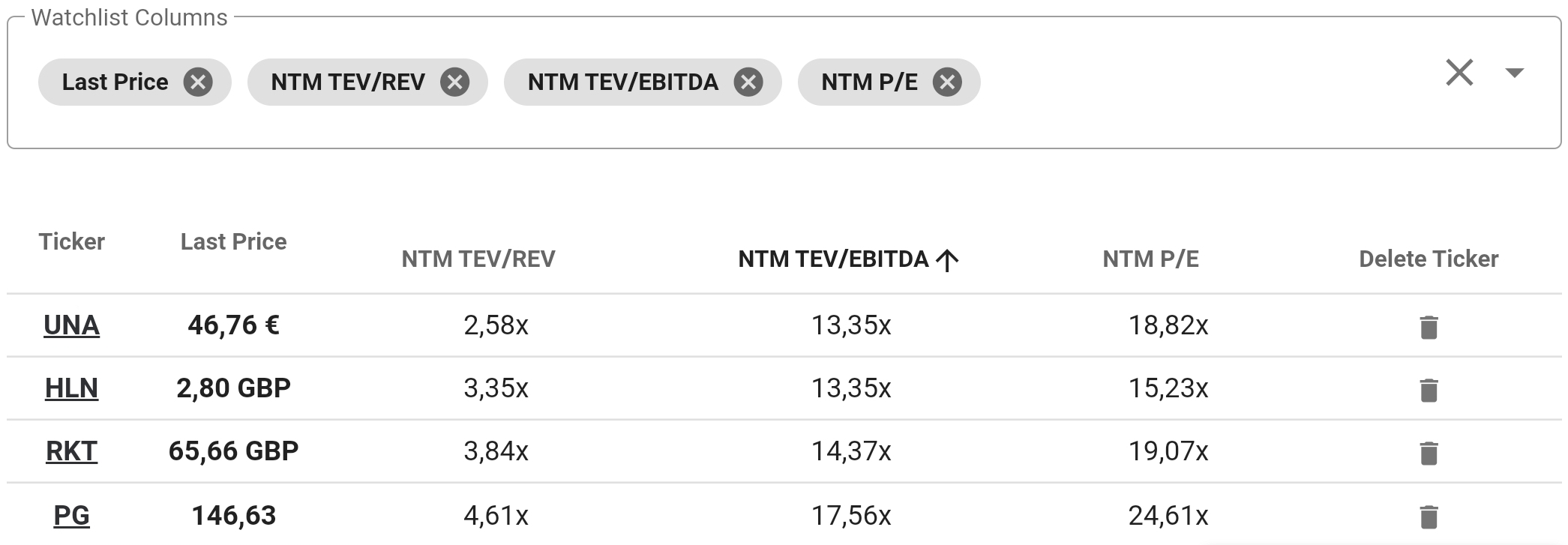
Task: Remove the NTM P/E chip
Action: coord(947,82)
